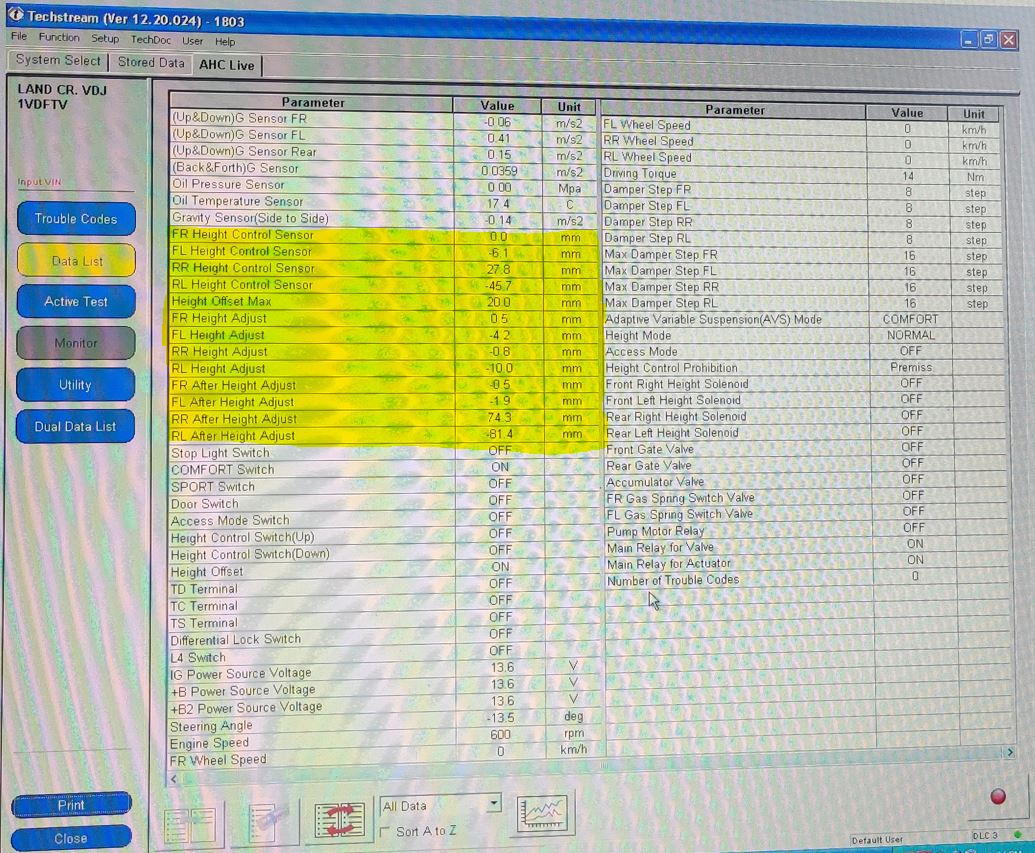Switch to the Stored Data tab
Viewport: 1035px width, 853px height.
pyautogui.click(x=151, y=63)
